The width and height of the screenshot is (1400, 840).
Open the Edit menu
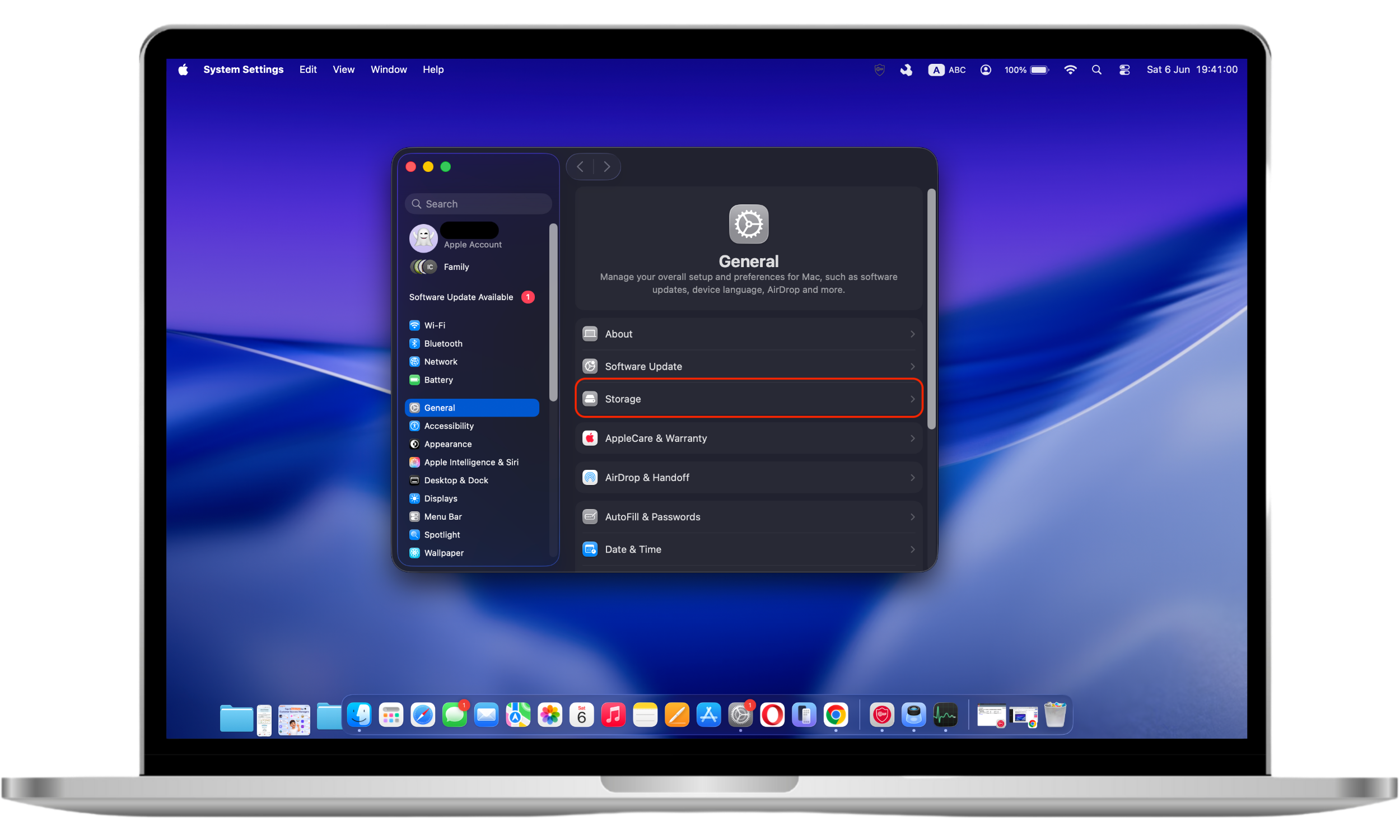(308, 69)
